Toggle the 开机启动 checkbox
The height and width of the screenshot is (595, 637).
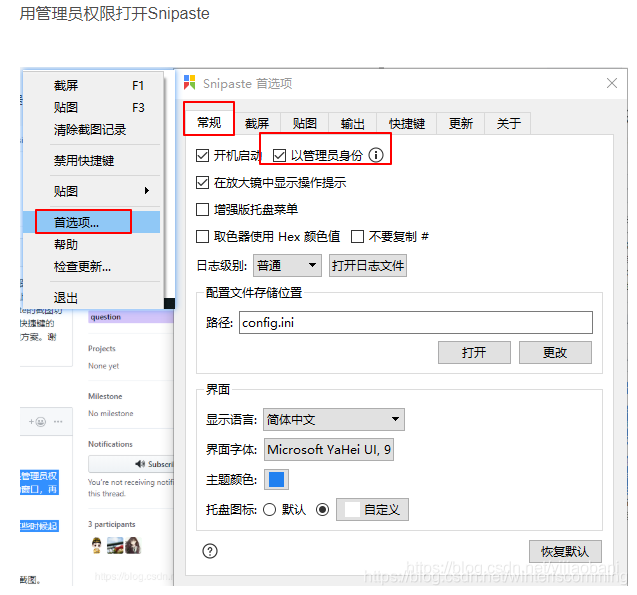[202, 155]
